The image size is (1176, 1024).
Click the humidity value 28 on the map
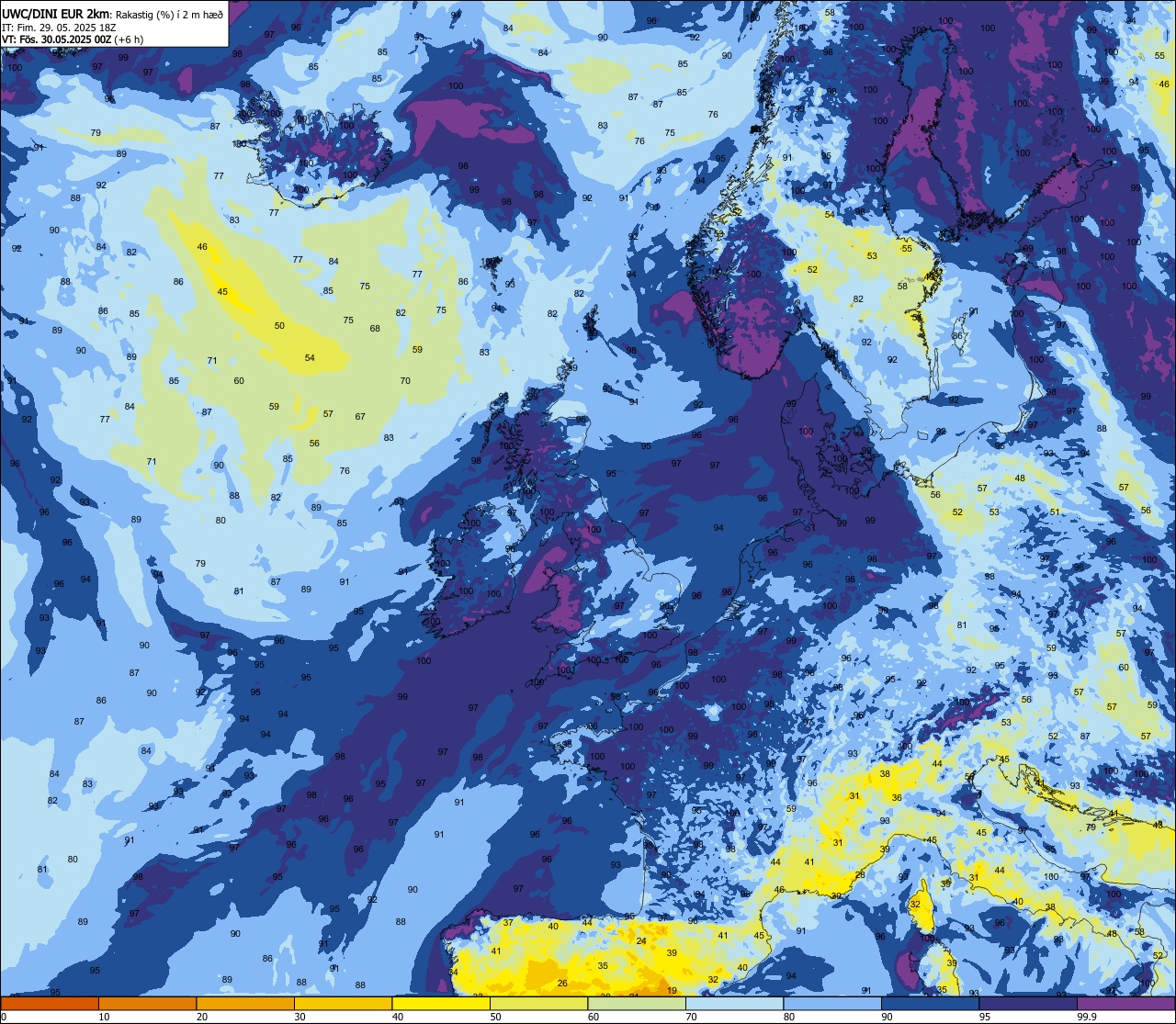[860, 875]
